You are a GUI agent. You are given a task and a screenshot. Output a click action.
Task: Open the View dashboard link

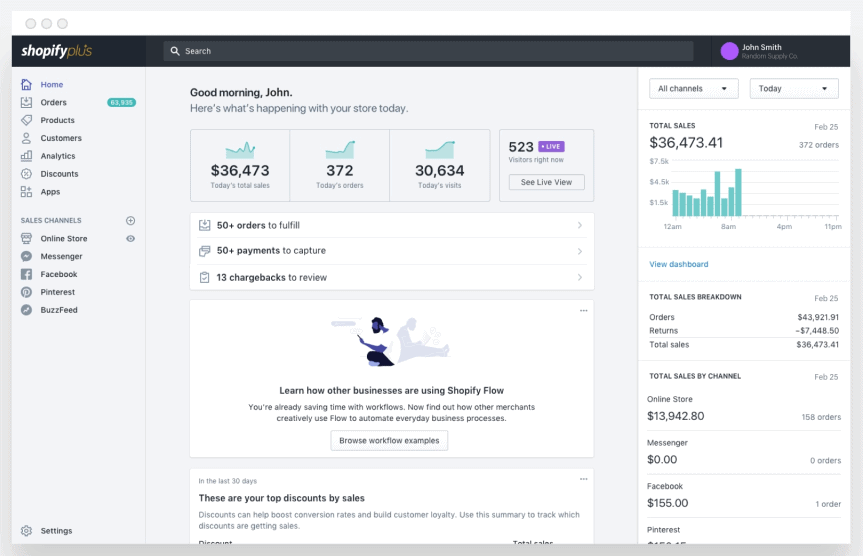coord(679,264)
